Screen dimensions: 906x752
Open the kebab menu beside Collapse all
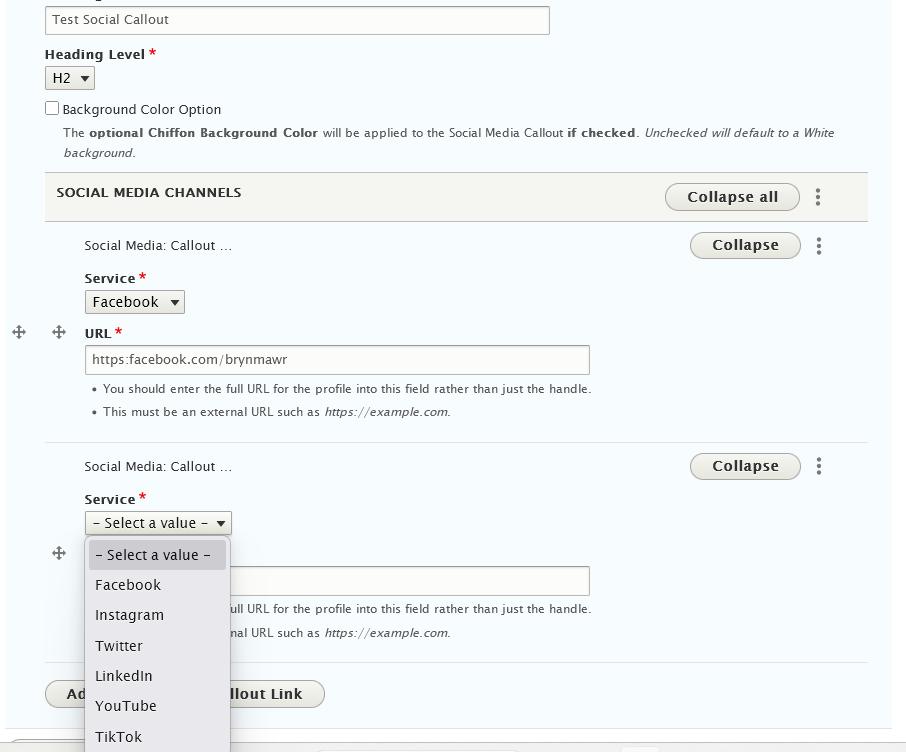(818, 197)
